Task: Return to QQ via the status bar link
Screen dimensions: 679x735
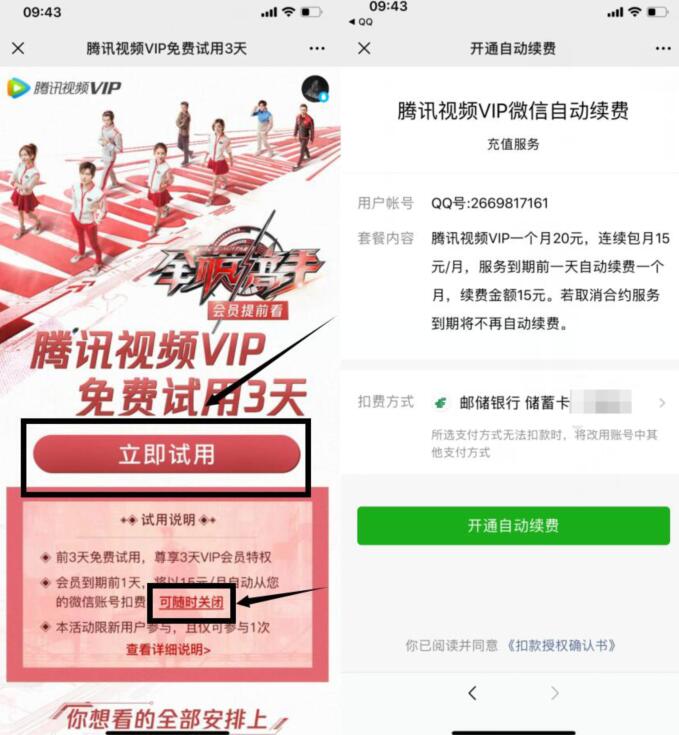Action: [361, 22]
